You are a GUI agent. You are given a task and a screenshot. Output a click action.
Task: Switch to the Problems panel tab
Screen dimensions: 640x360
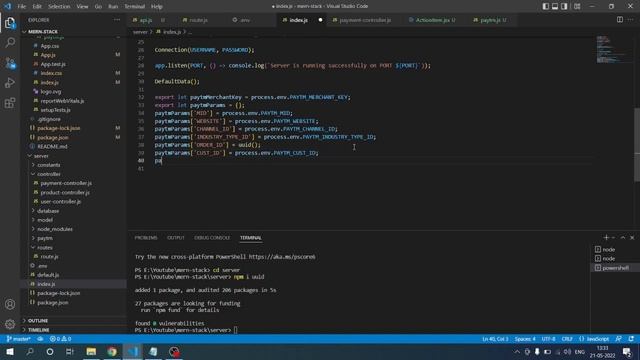coord(146,238)
